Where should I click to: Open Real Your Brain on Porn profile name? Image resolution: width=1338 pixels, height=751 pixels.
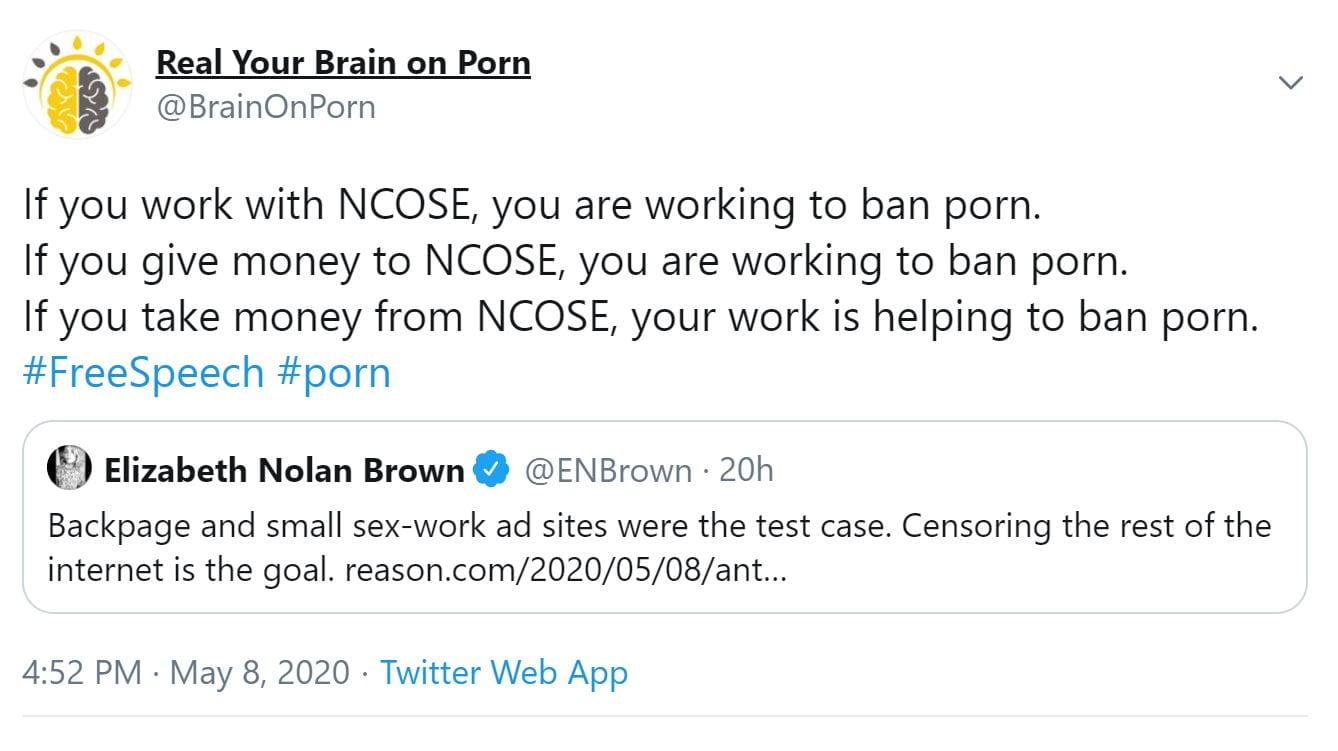[343, 63]
